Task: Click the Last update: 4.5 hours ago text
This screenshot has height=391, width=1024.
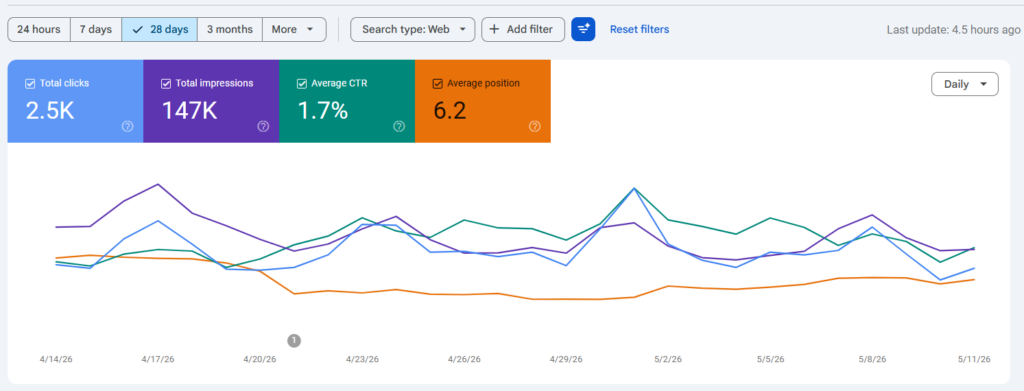Action: coord(953,30)
